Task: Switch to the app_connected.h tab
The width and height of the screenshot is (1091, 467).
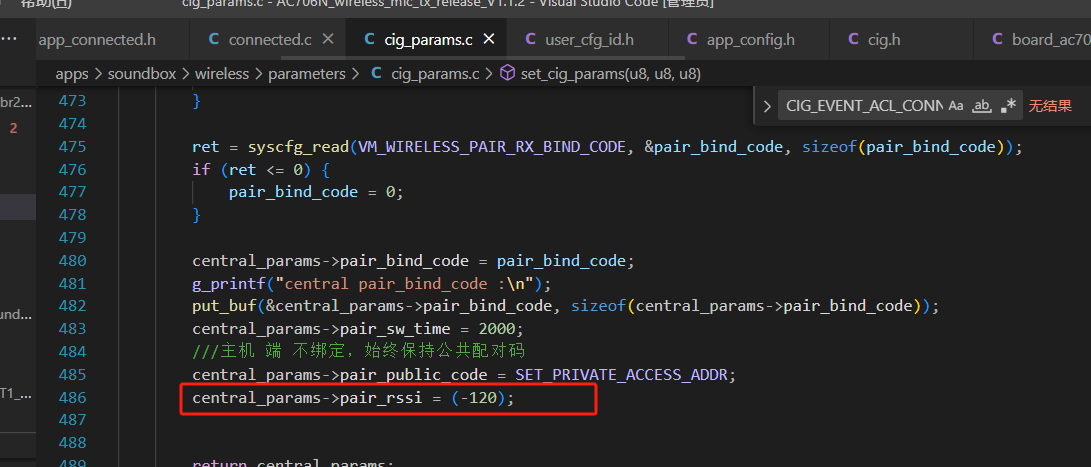Action: 97,40
